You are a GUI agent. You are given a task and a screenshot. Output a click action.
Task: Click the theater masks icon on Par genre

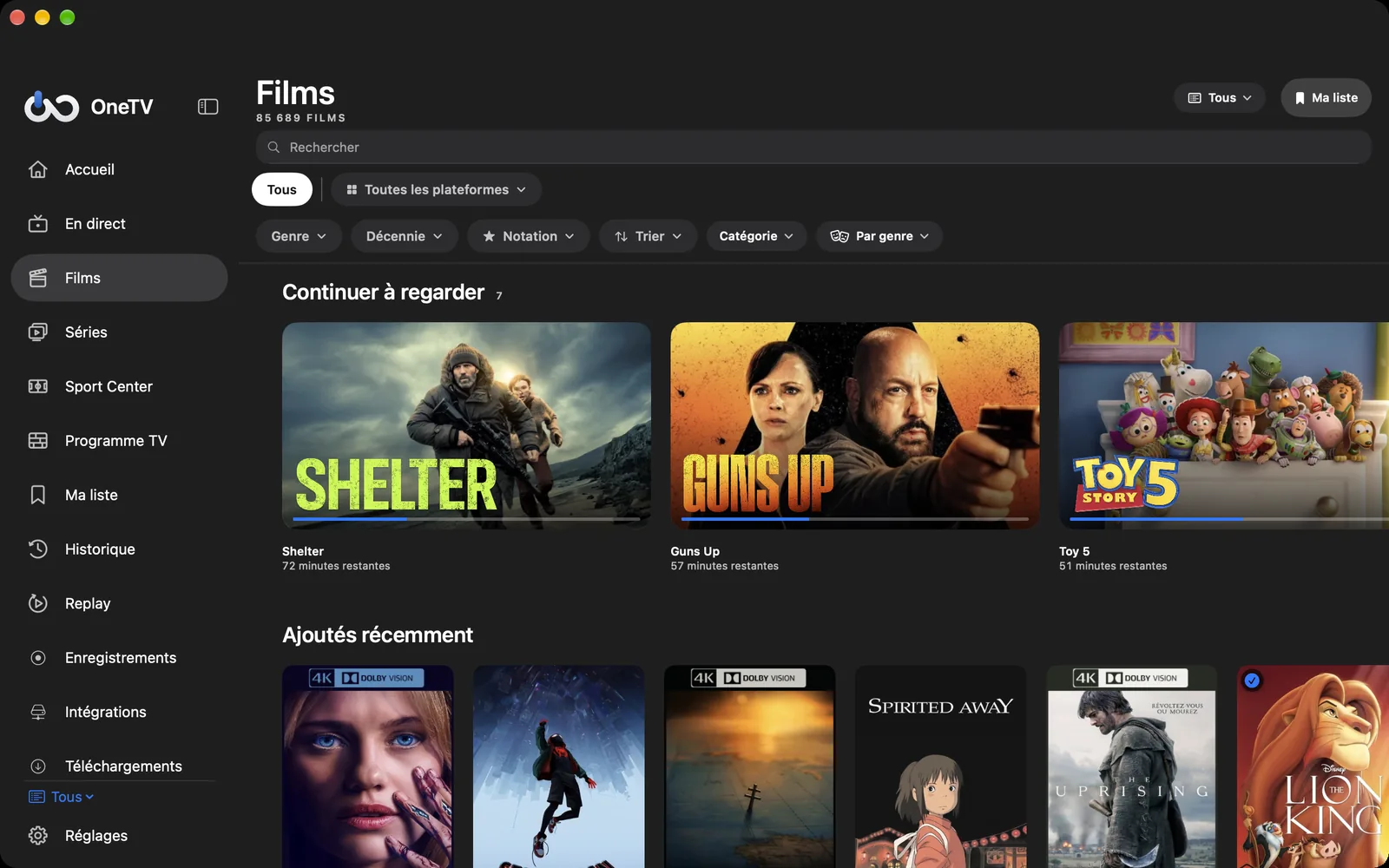(x=839, y=236)
